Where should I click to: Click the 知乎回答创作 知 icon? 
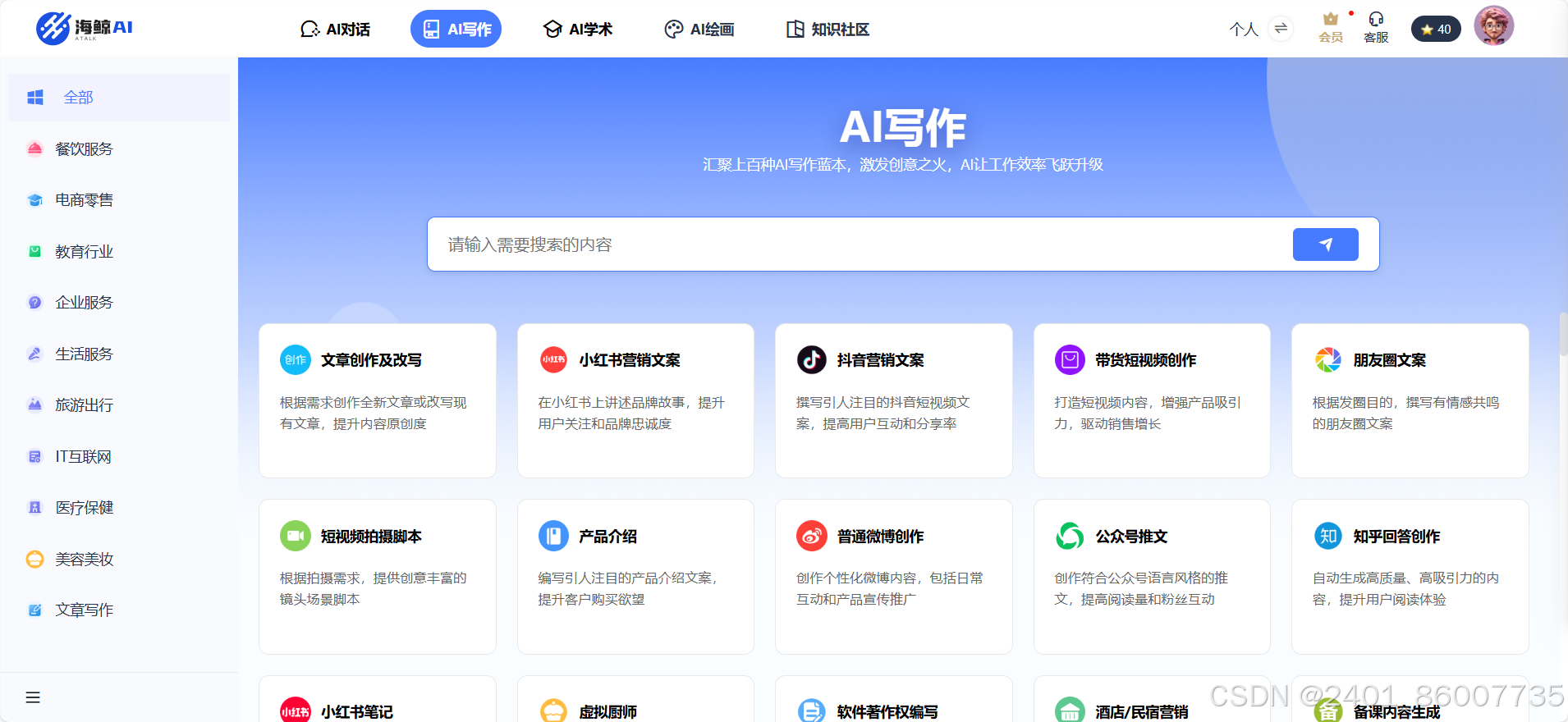1328,536
